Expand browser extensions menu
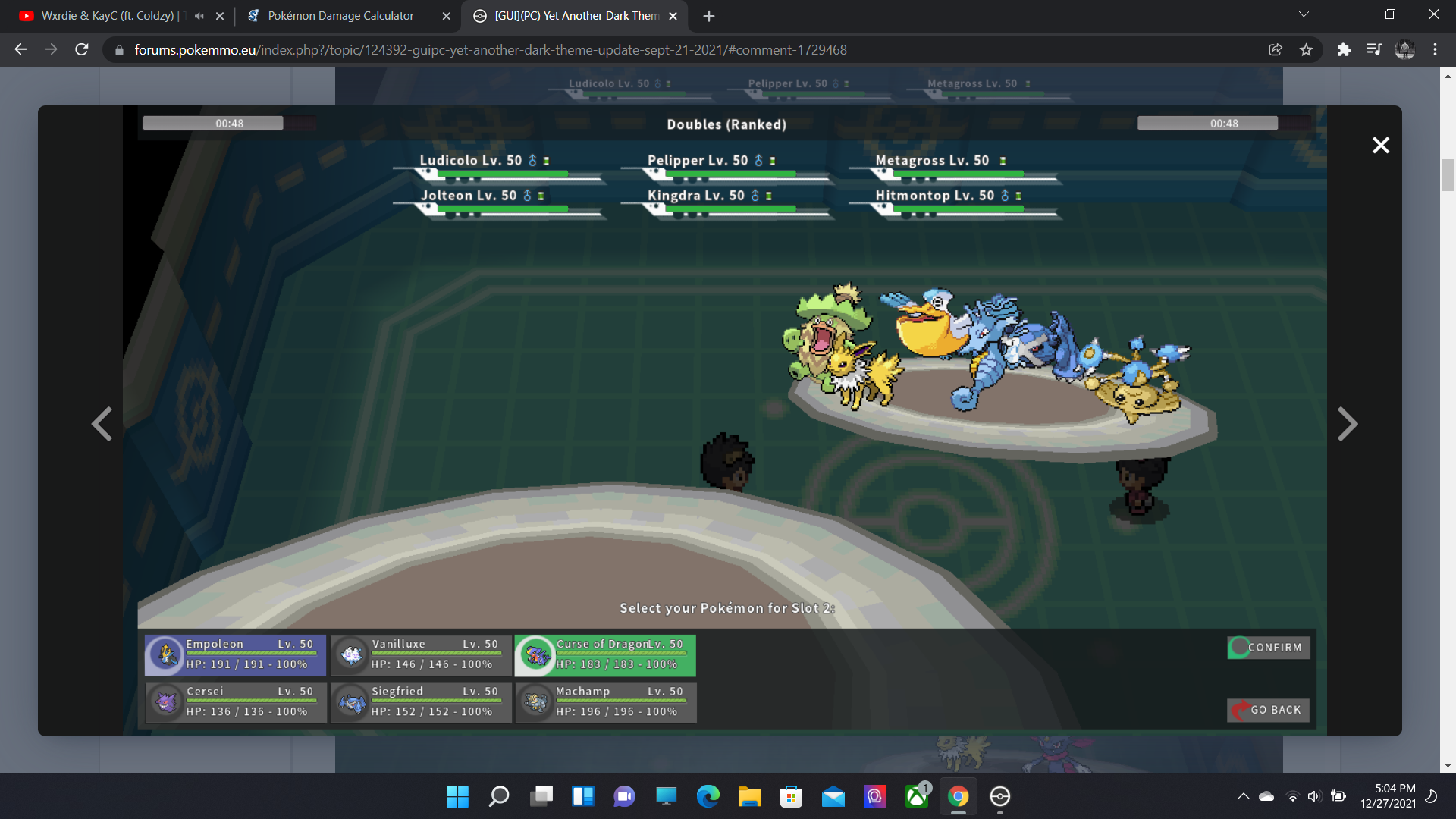Viewport: 1456px width, 819px height. (x=1343, y=49)
